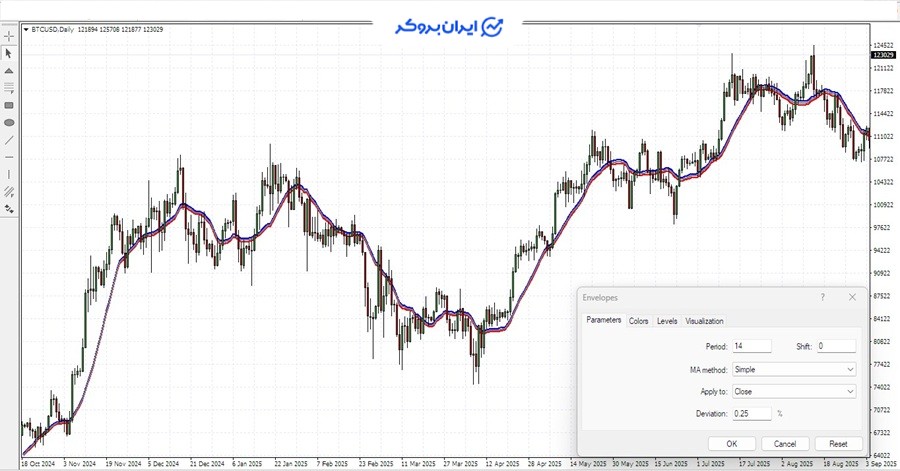Image resolution: width=900 pixels, height=471 pixels.
Task: Confirm settings with the OK button
Action: (x=731, y=443)
